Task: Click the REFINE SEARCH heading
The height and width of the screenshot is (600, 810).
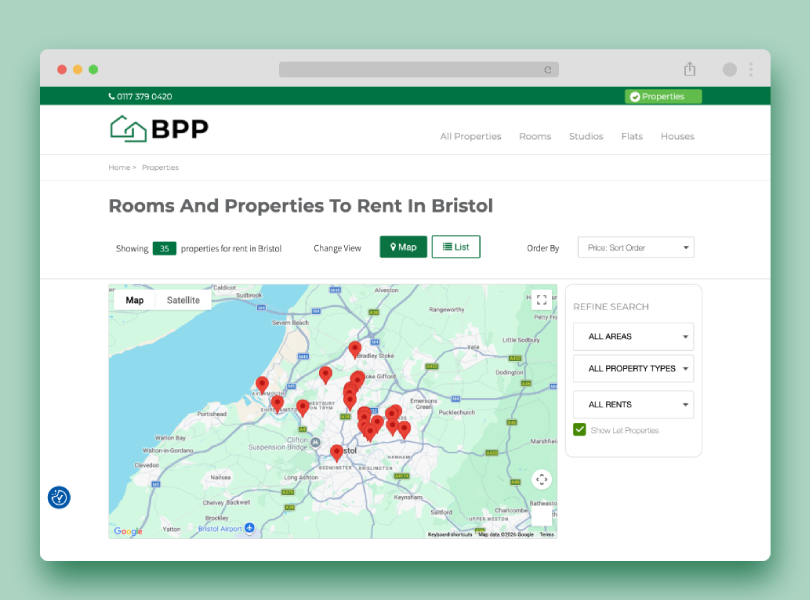Action: pyautogui.click(x=611, y=307)
